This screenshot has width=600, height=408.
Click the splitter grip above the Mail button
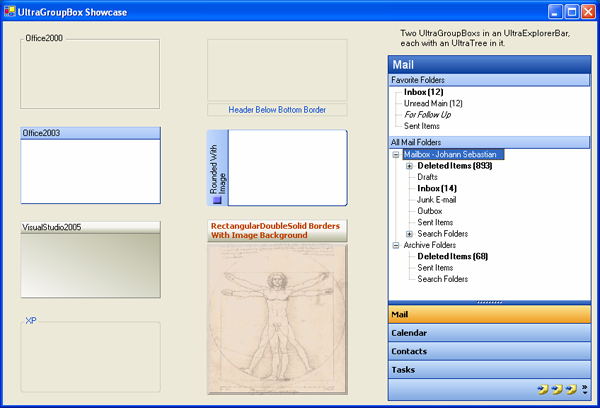[489, 301]
